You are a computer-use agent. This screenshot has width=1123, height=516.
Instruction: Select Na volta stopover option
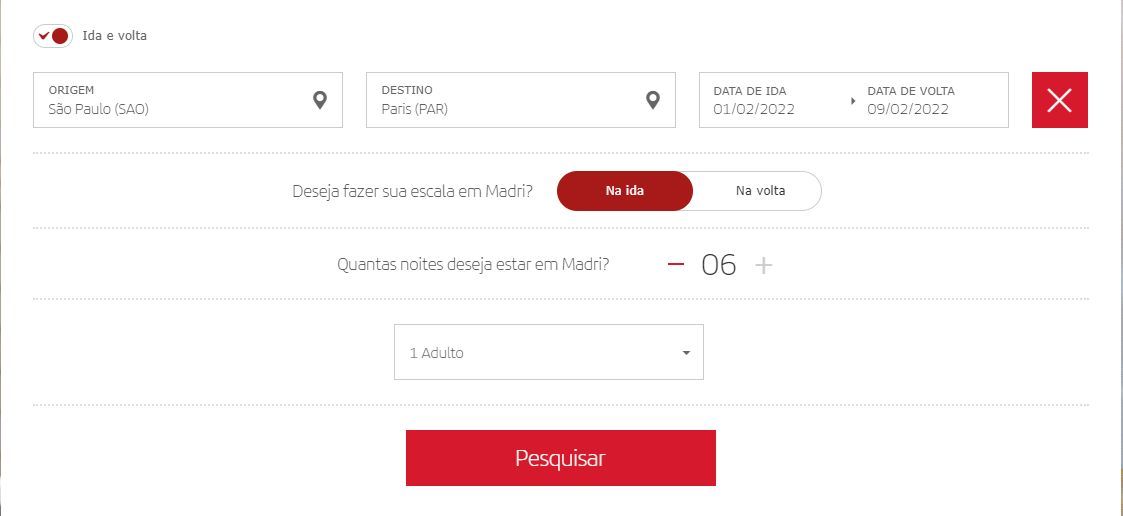[x=760, y=191]
